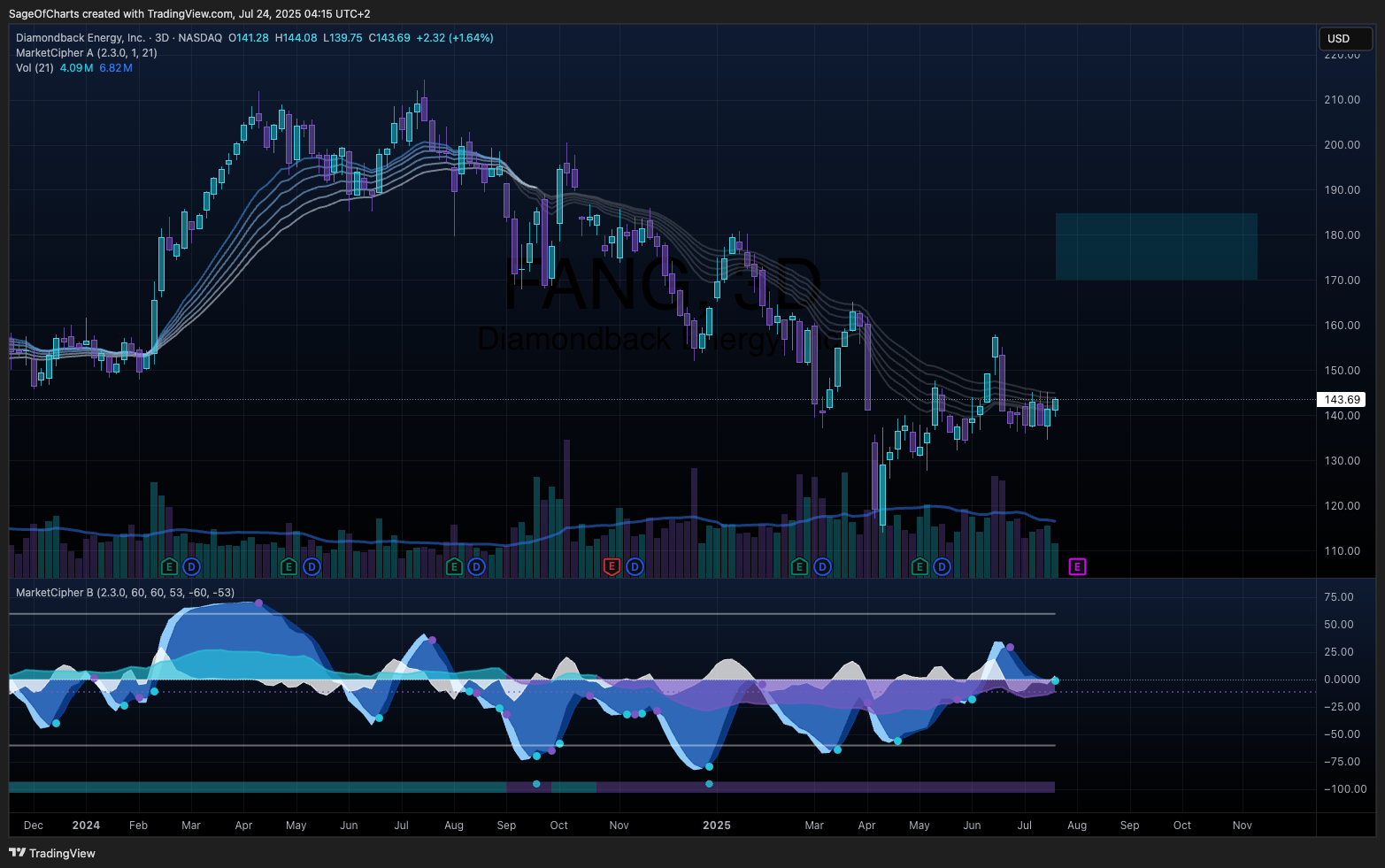
Task: Click the high value H144.08
Action: coord(296,38)
